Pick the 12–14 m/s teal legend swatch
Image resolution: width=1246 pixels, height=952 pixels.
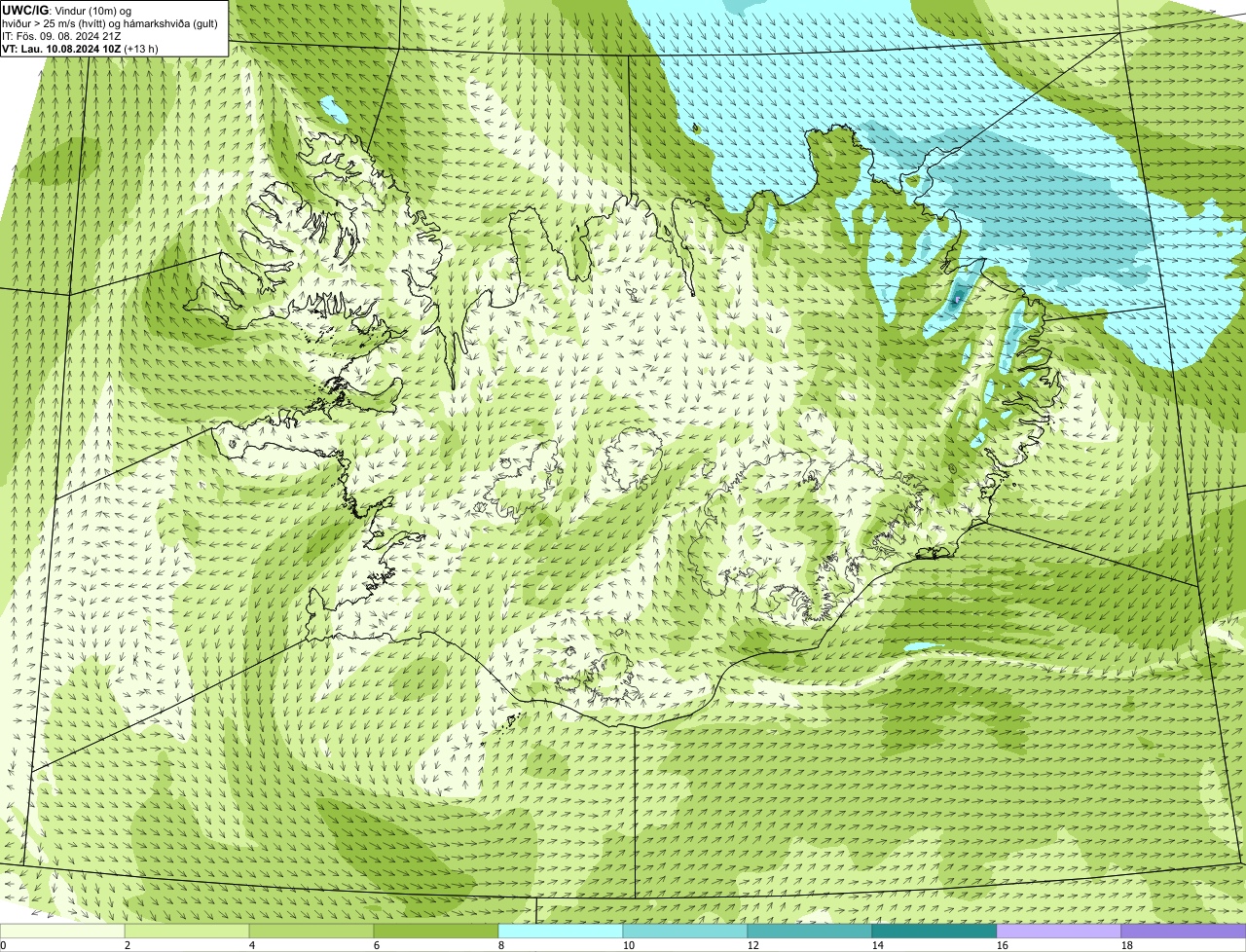pos(810,931)
